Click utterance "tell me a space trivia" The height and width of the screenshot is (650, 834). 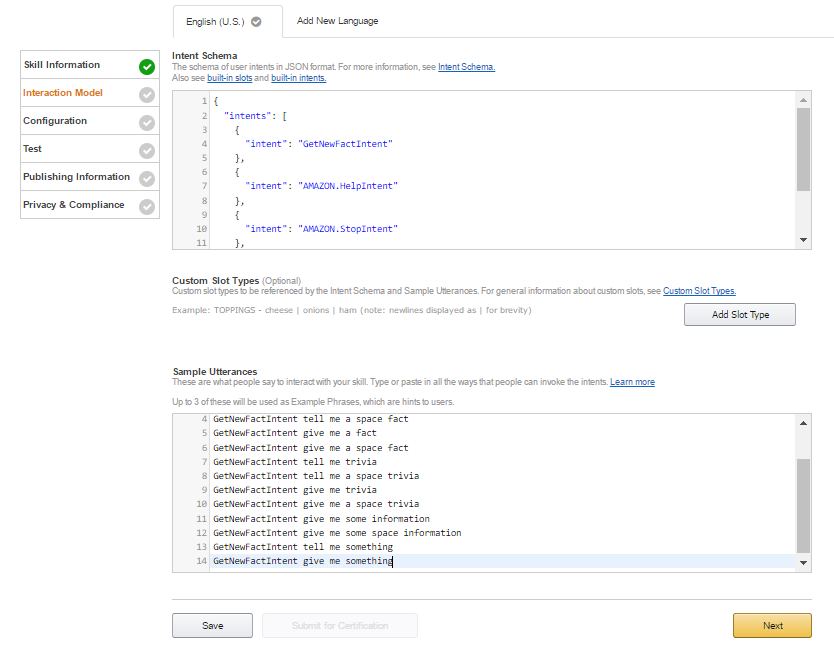[361, 476]
